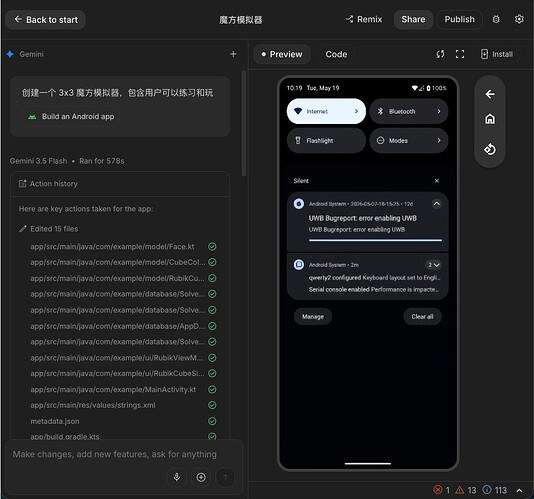
Task: Open settings gear in top bar
Action: tap(519, 19)
